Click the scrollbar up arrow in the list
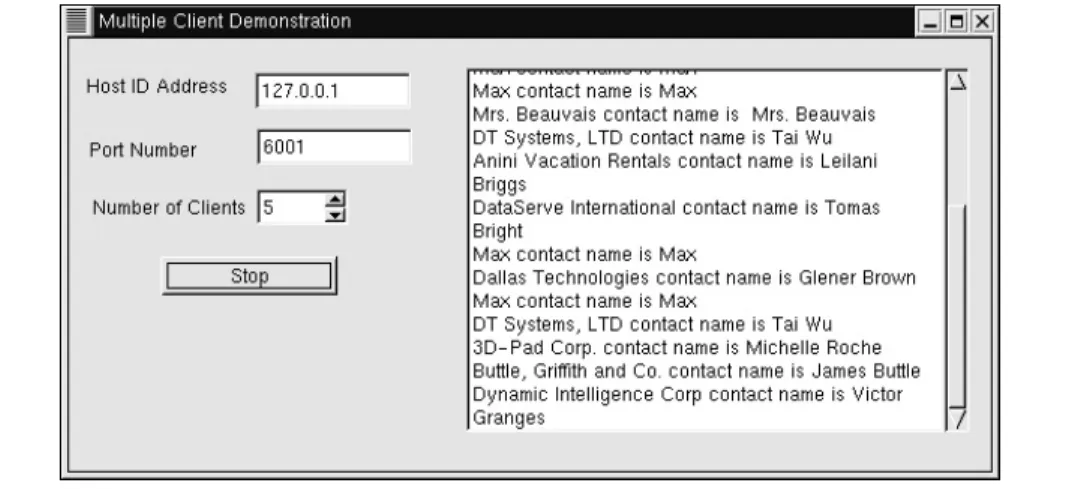 tap(957, 82)
